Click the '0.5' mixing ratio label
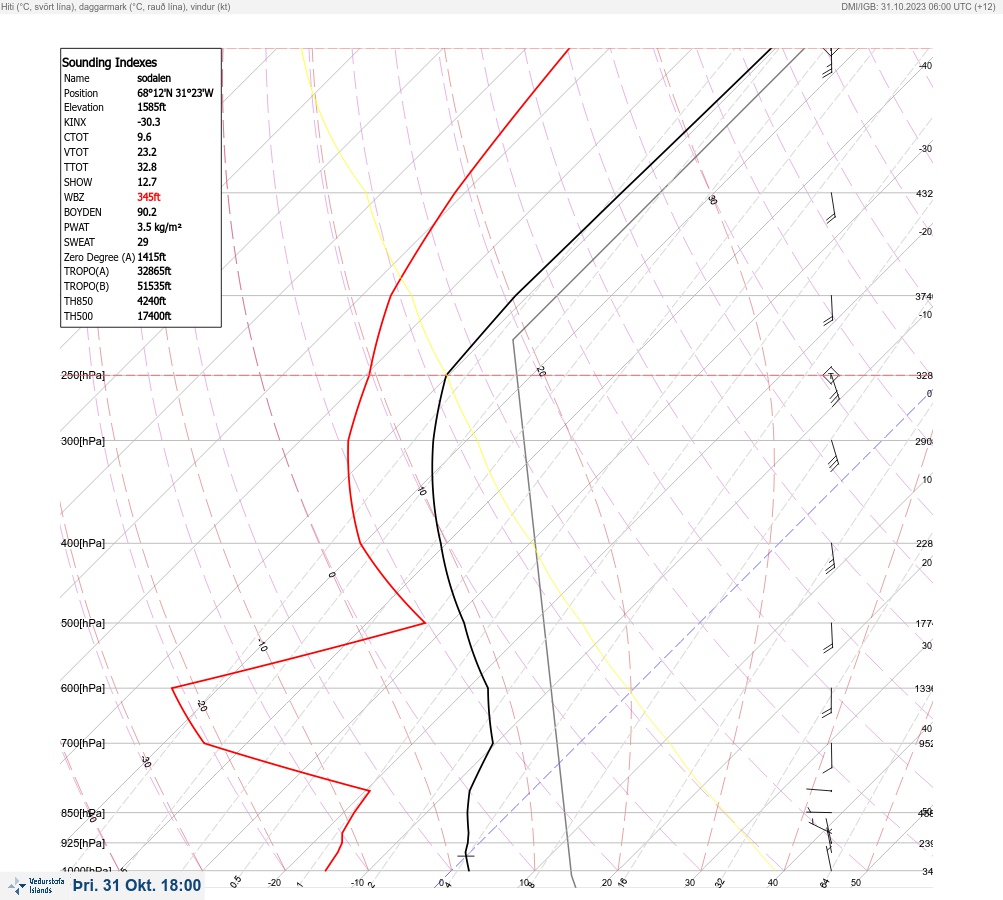Image resolution: width=1003 pixels, height=900 pixels. click(x=236, y=881)
